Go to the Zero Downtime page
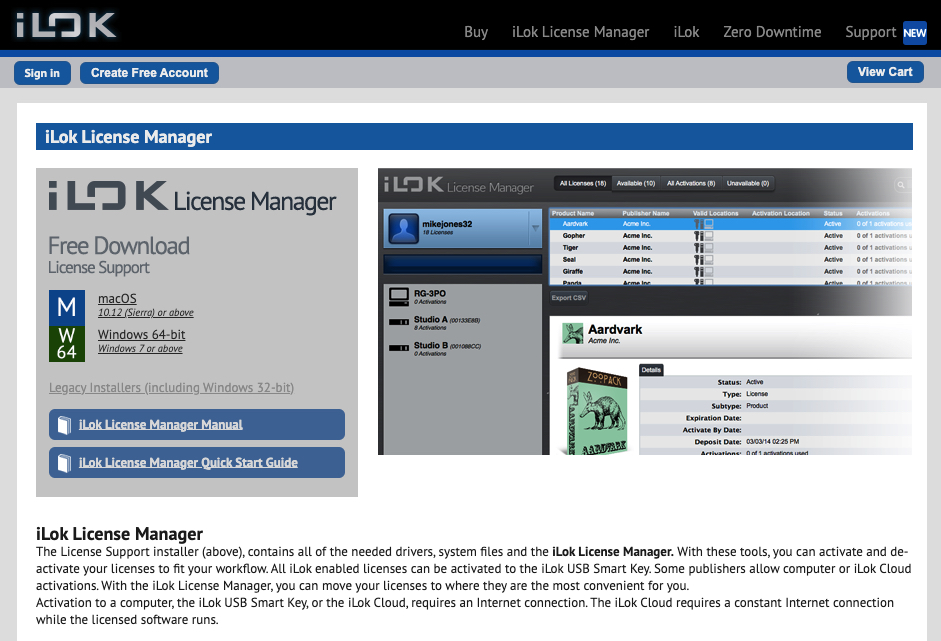 tap(772, 32)
